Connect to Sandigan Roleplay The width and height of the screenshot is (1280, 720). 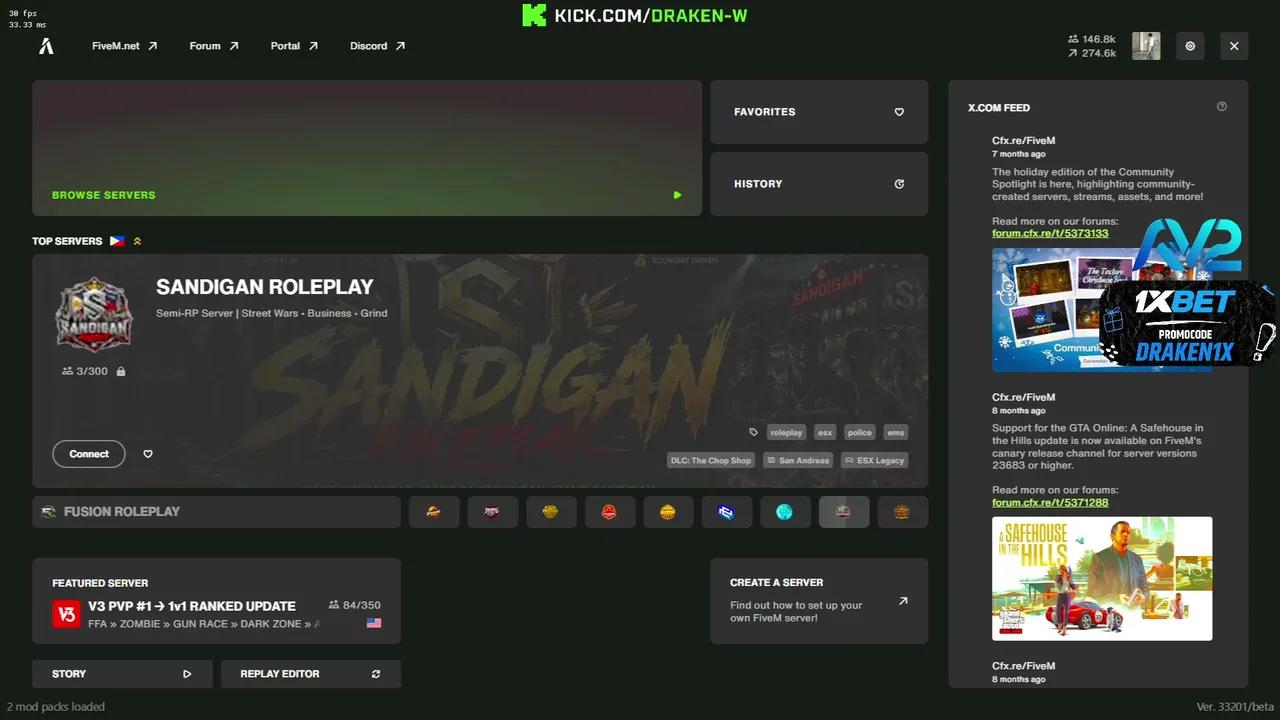click(x=89, y=454)
